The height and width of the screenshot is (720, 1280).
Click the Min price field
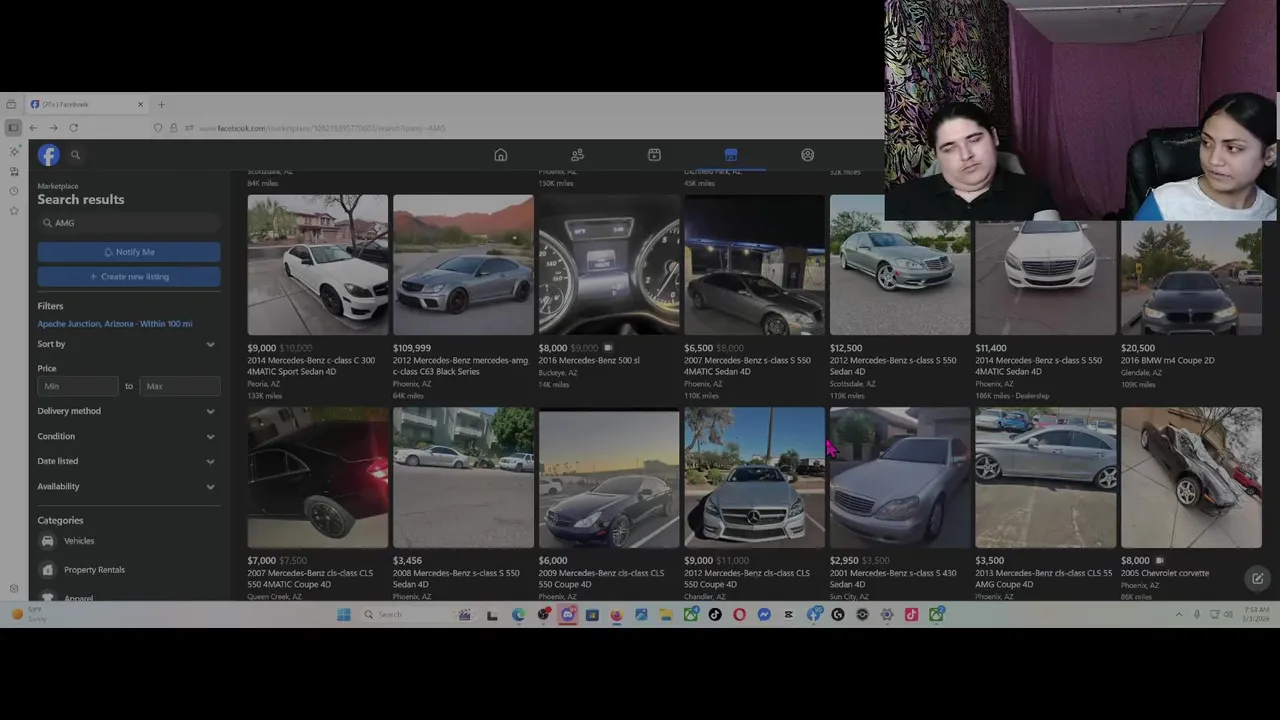(78, 386)
